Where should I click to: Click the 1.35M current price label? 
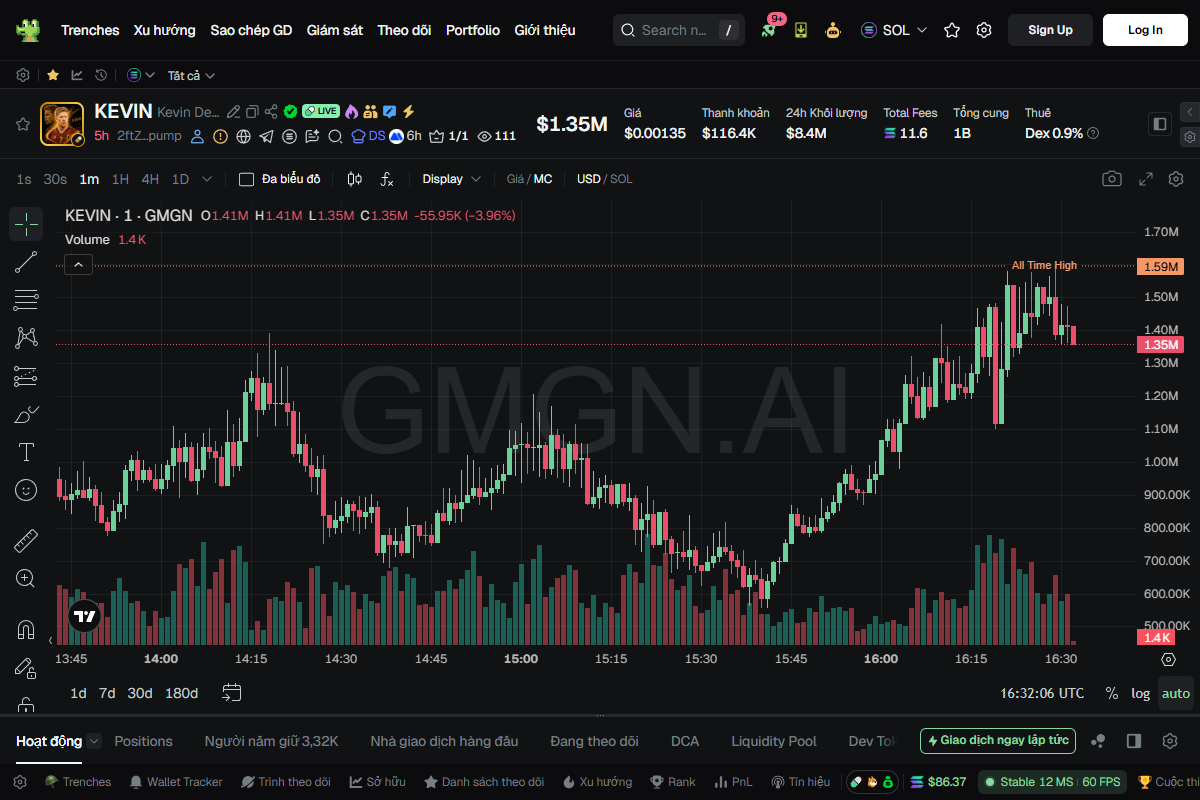[x=1160, y=345]
